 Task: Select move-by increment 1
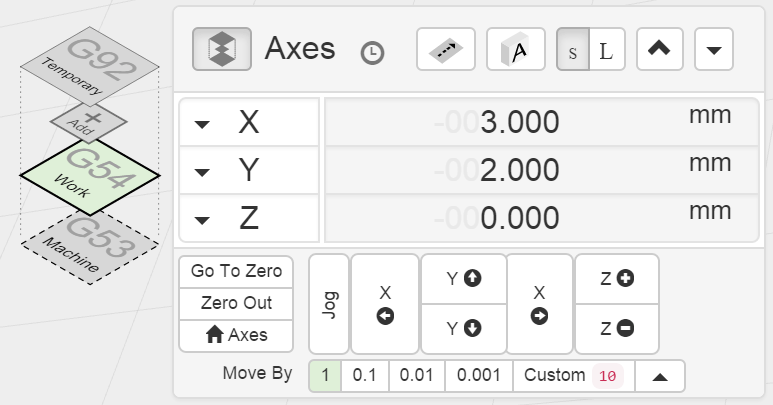[325, 375]
